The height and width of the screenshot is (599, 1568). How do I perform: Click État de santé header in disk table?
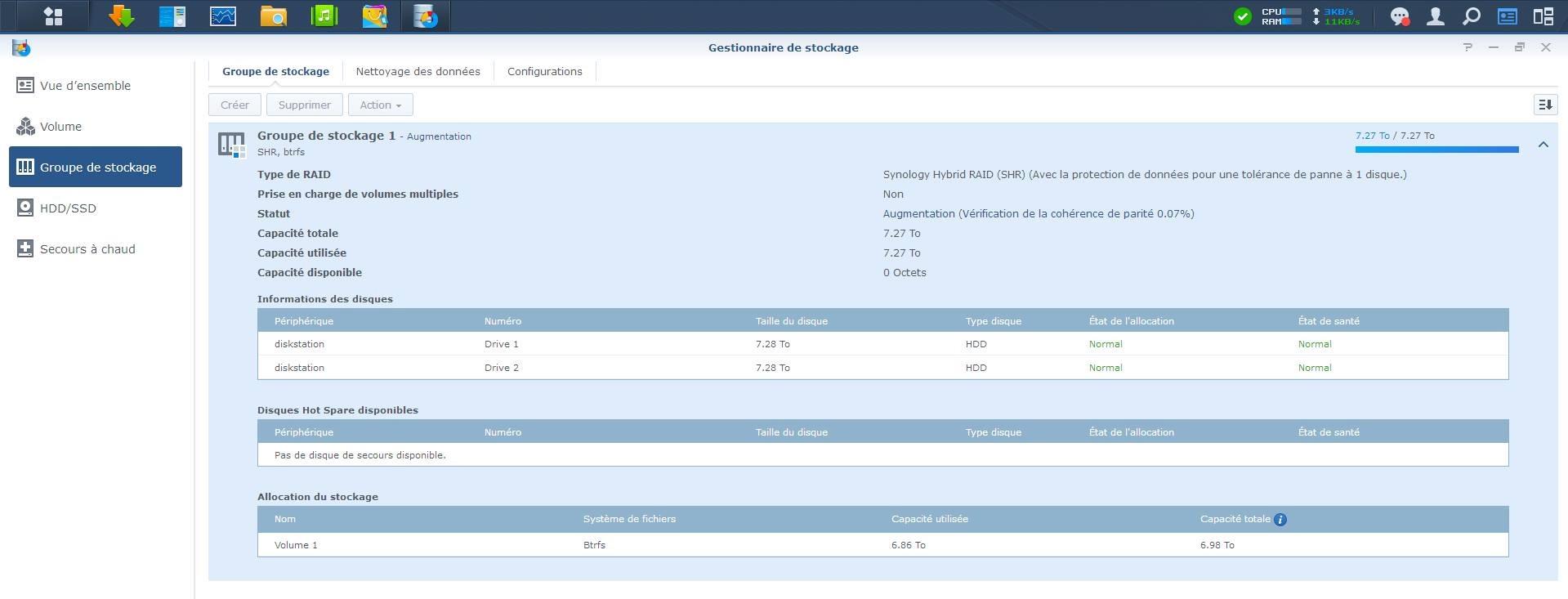tap(1329, 321)
